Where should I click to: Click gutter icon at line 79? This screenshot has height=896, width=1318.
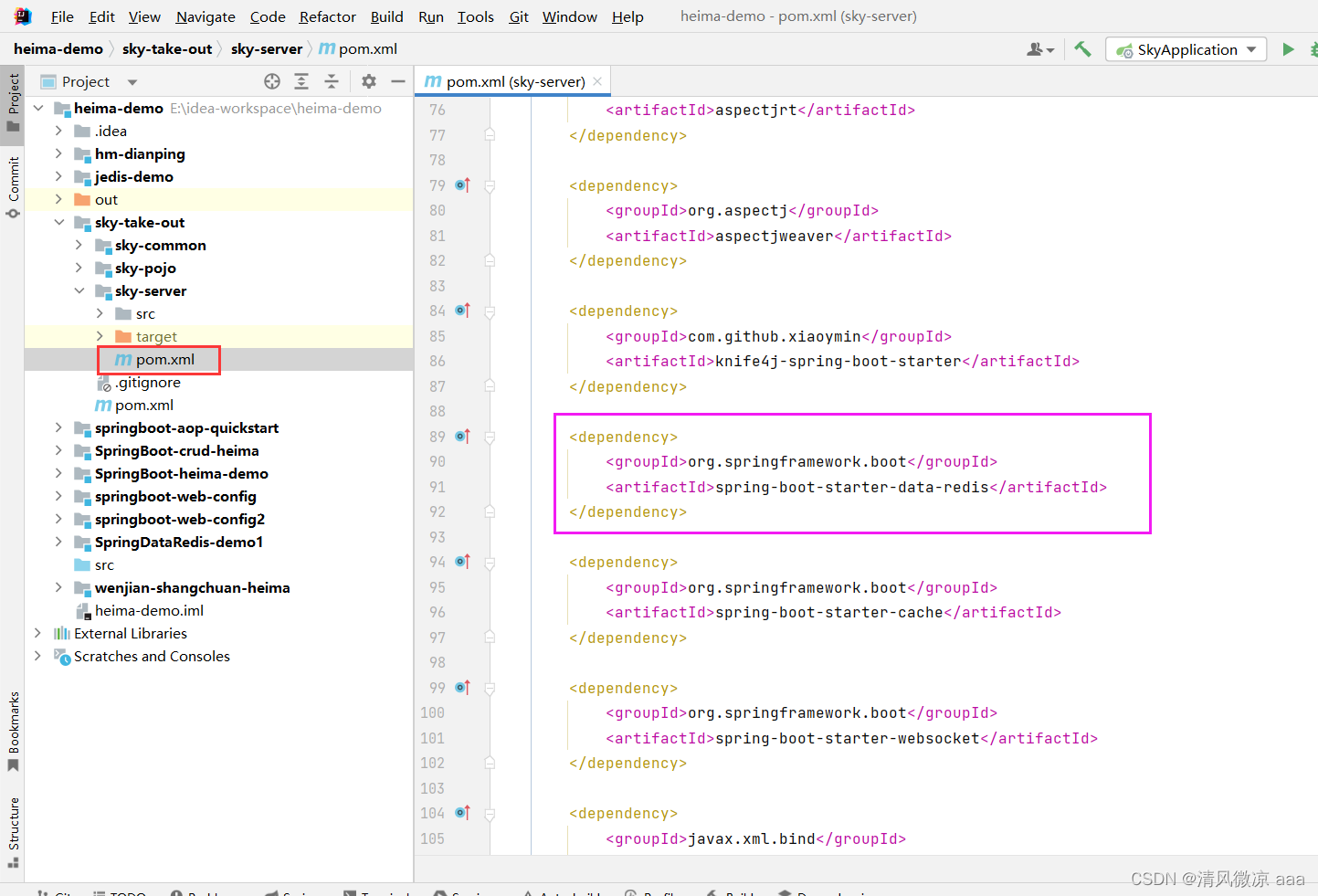point(463,185)
